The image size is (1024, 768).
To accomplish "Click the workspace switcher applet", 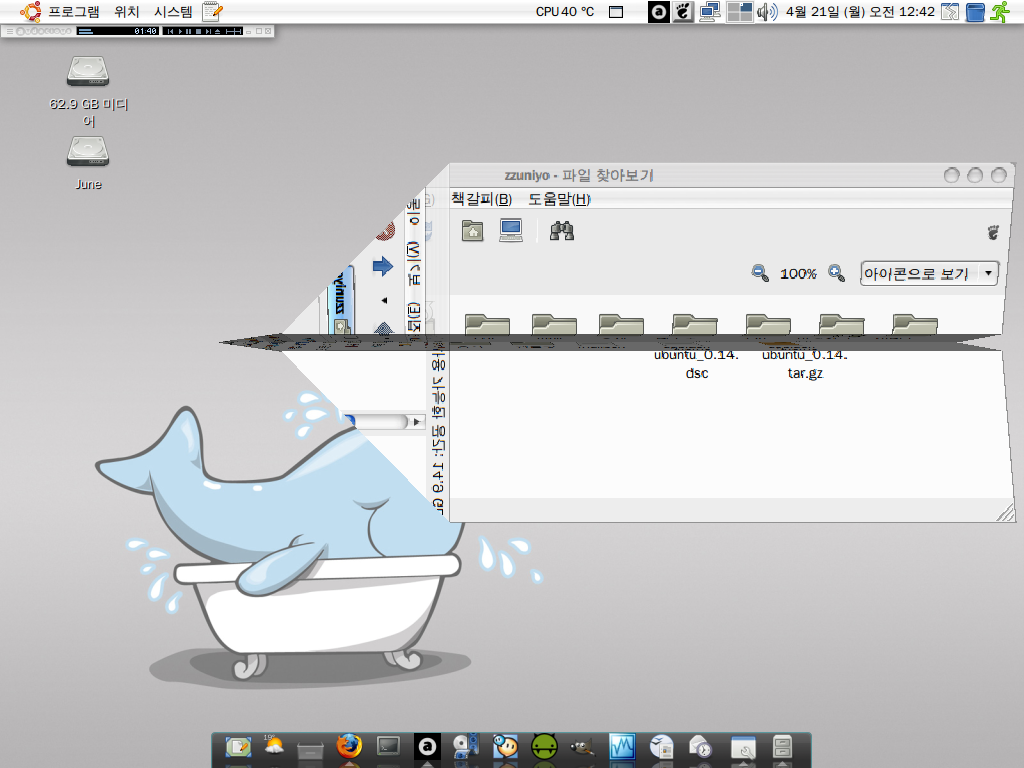I will click(739, 12).
